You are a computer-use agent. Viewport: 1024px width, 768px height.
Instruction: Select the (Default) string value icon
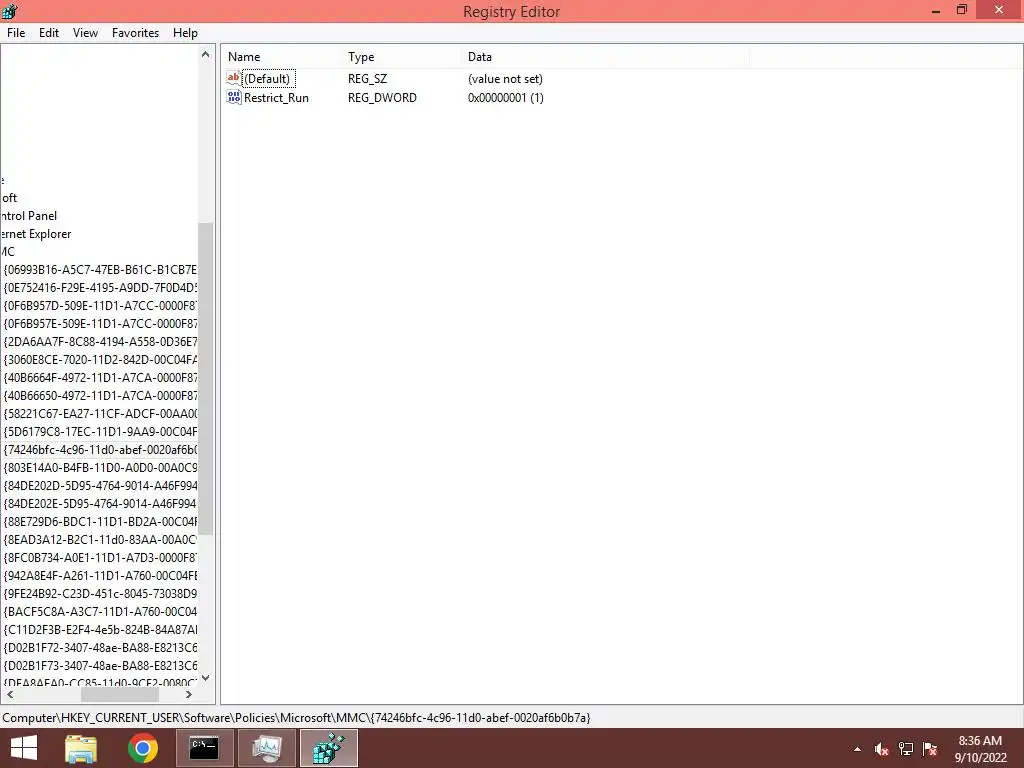pyautogui.click(x=234, y=78)
